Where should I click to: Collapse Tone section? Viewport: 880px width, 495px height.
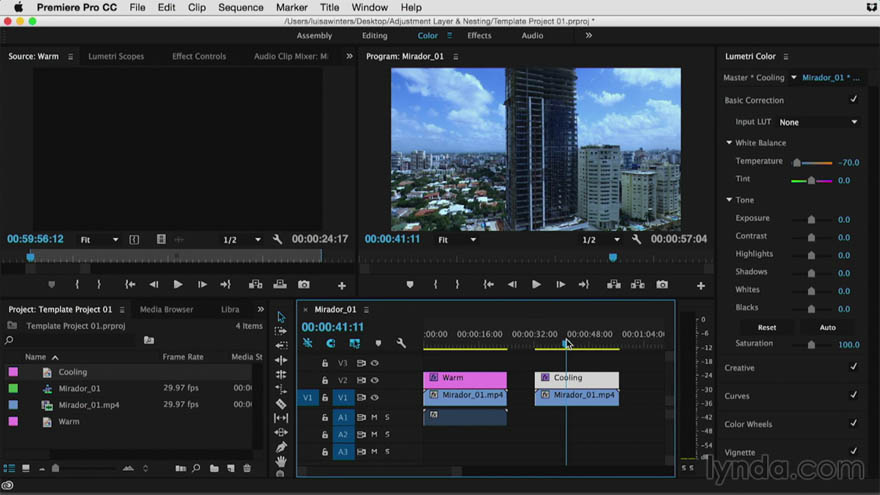click(729, 200)
